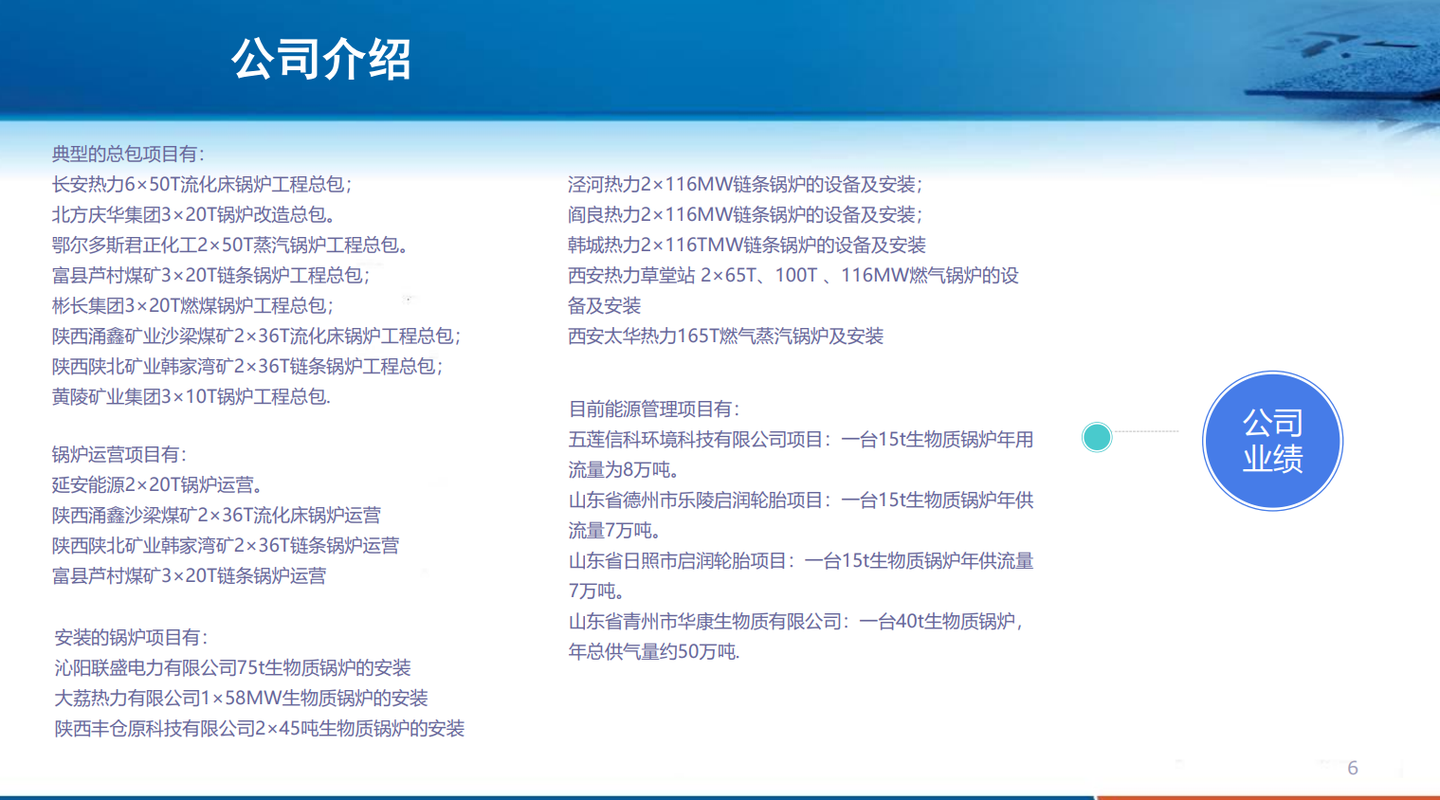Click line 富县芦村煤矿3×20T链条锅炉运营
Image resolution: width=1440 pixels, height=800 pixels.
[189, 576]
